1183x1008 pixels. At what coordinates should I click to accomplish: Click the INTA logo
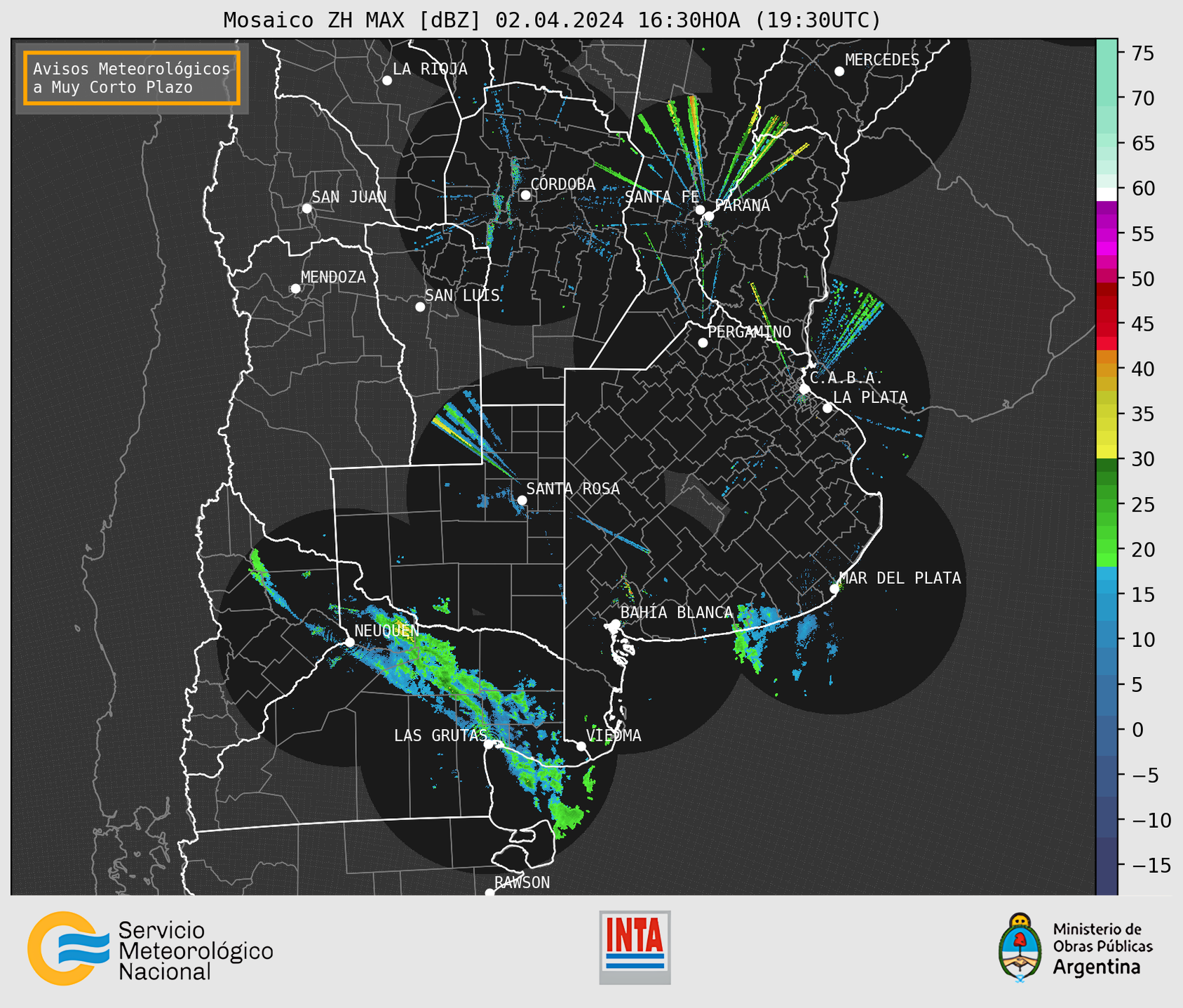click(635, 947)
